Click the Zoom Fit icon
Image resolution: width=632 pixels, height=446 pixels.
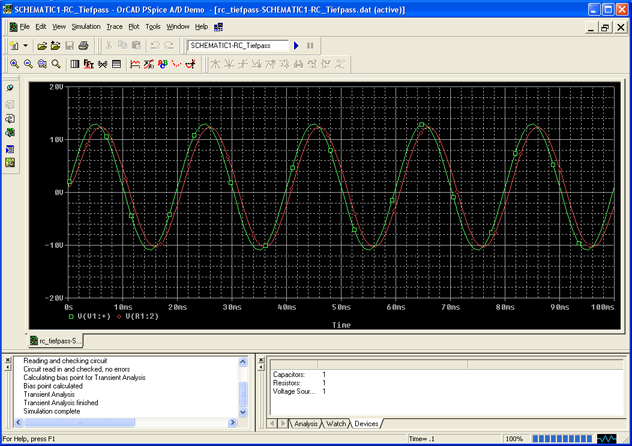(56, 64)
